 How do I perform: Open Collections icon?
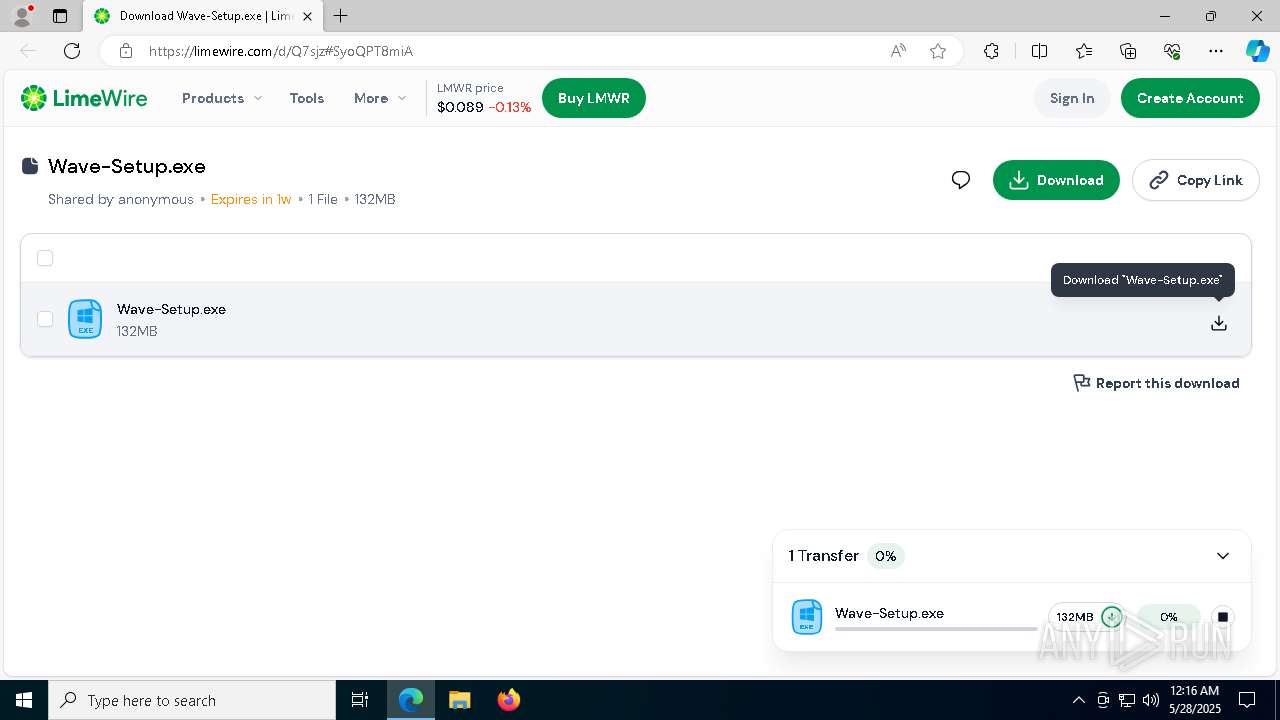(x=1128, y=51)
